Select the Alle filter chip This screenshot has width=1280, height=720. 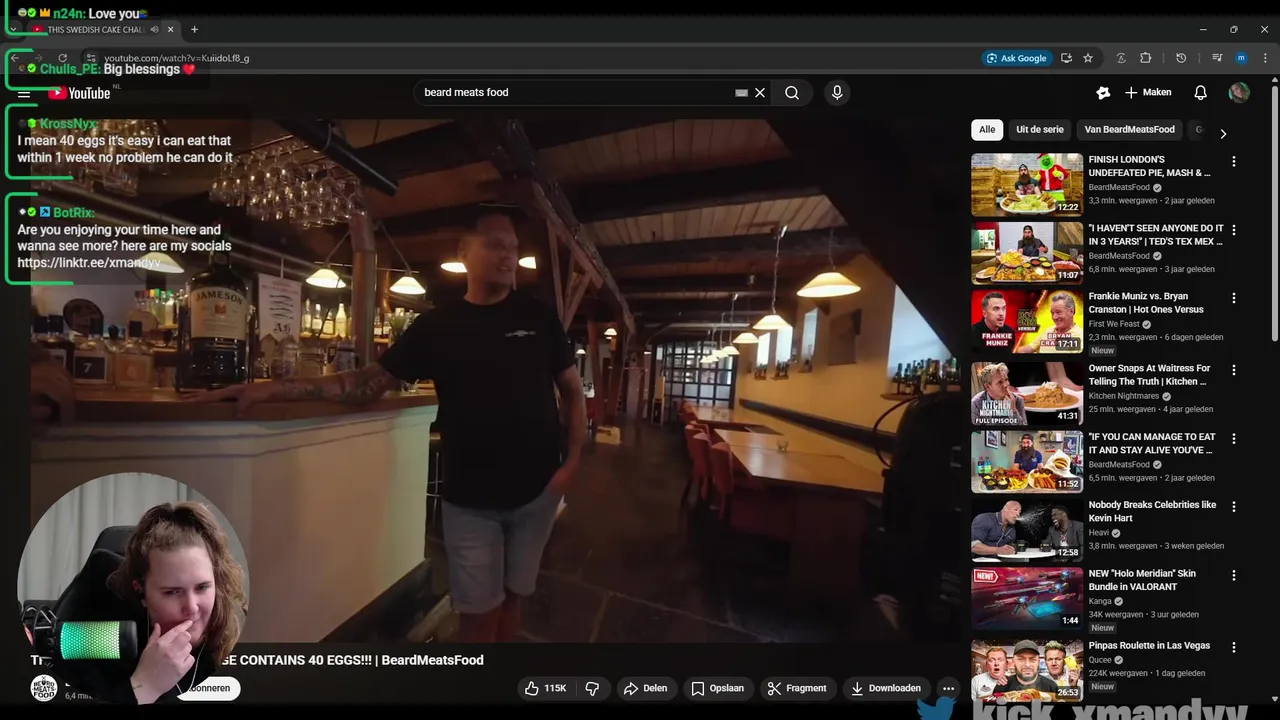tap(987, 129)
